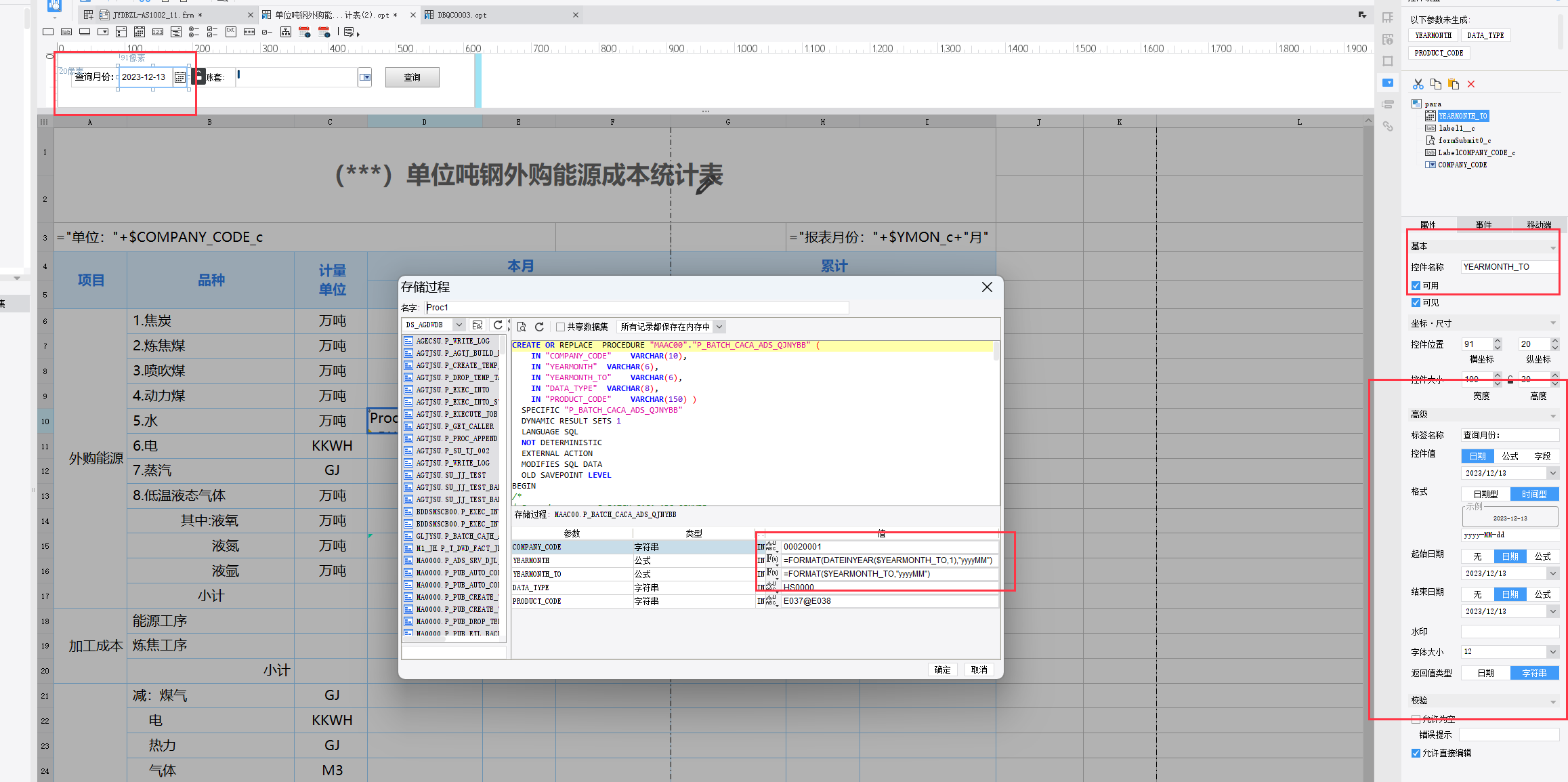This screenshot has width=1568, height=782.
Task: Click the 确定 button in dialog
Action: (942, 670)
